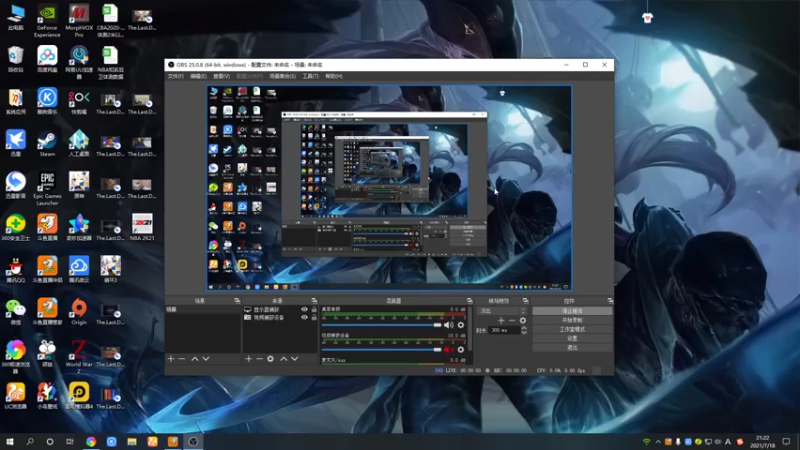800x450 pixels.
Task: Open World War Z desktop shortcut
Action: [x=79, y=357]
